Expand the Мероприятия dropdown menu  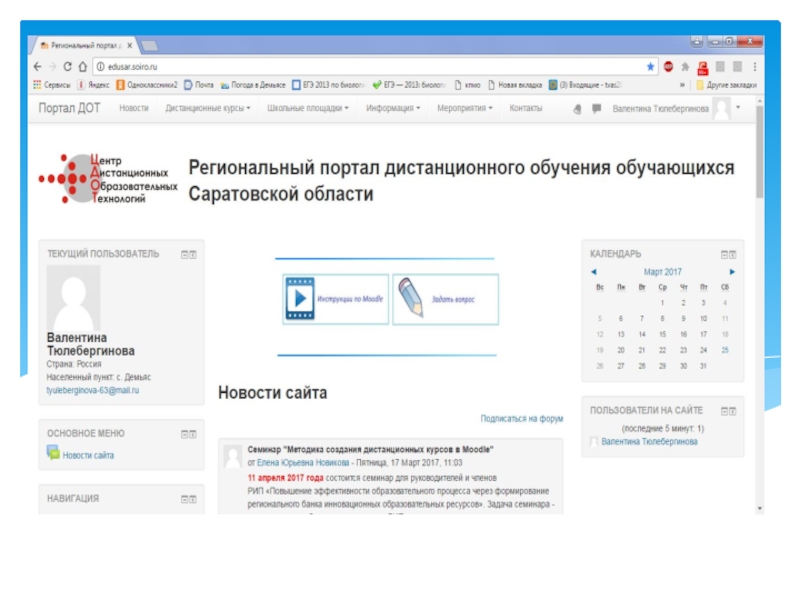pyautogui.click(x=465, y=108)
